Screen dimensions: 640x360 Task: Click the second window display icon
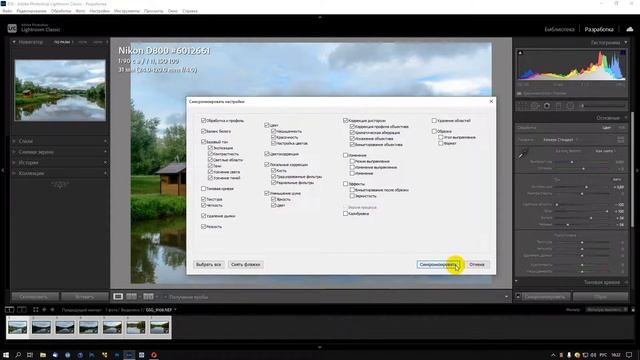click(22, 310)
